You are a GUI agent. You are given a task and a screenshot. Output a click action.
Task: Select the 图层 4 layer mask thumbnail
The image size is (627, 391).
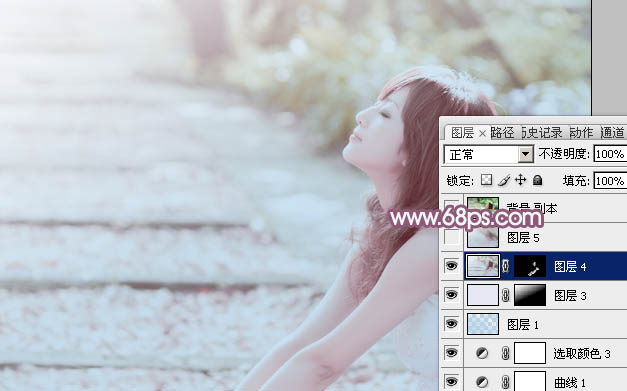tap(530, 266)
